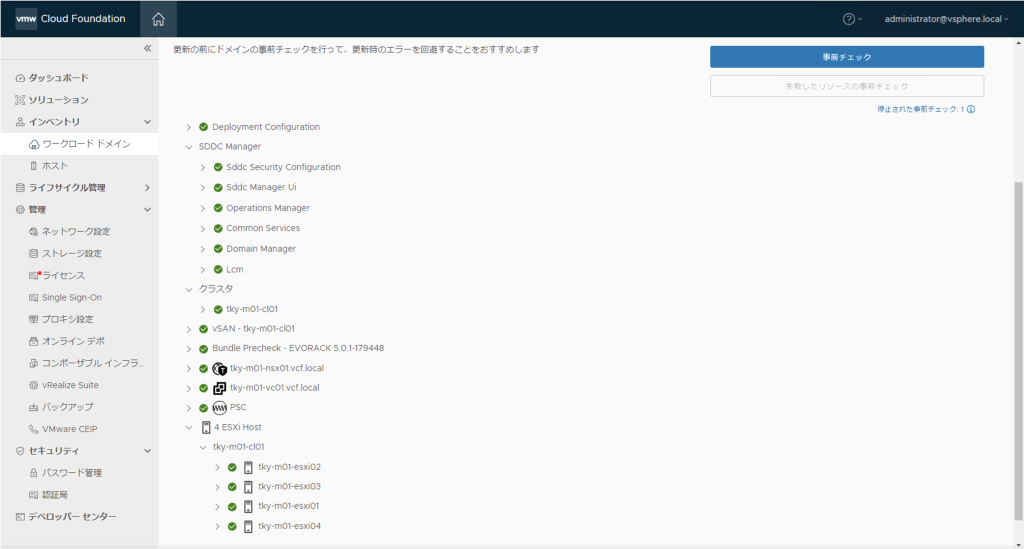Open the help menu icon
1024x549 pixels.
848,19
